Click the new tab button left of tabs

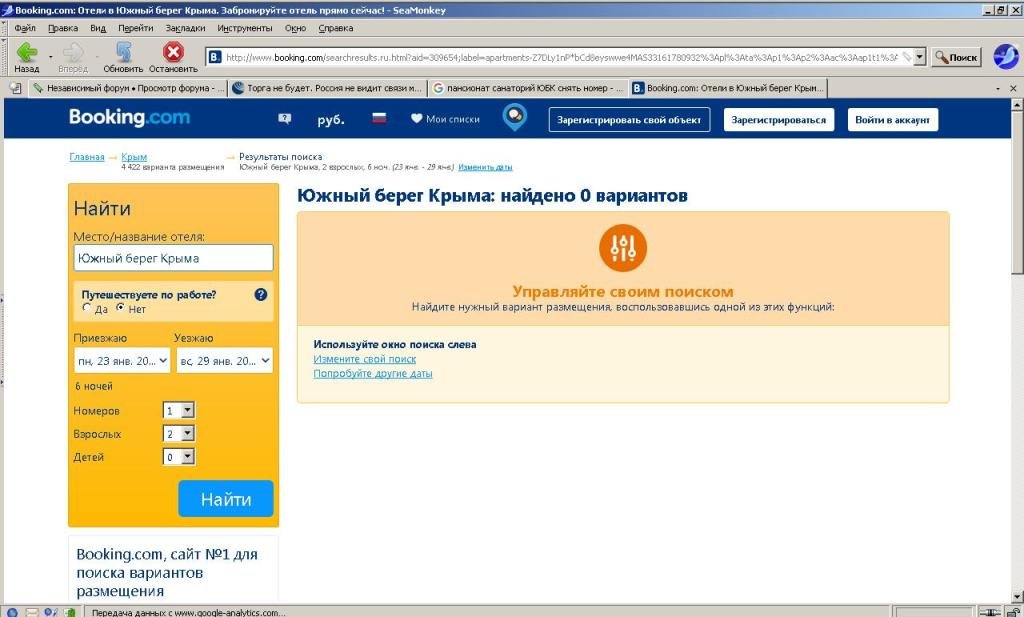point(16,87)
